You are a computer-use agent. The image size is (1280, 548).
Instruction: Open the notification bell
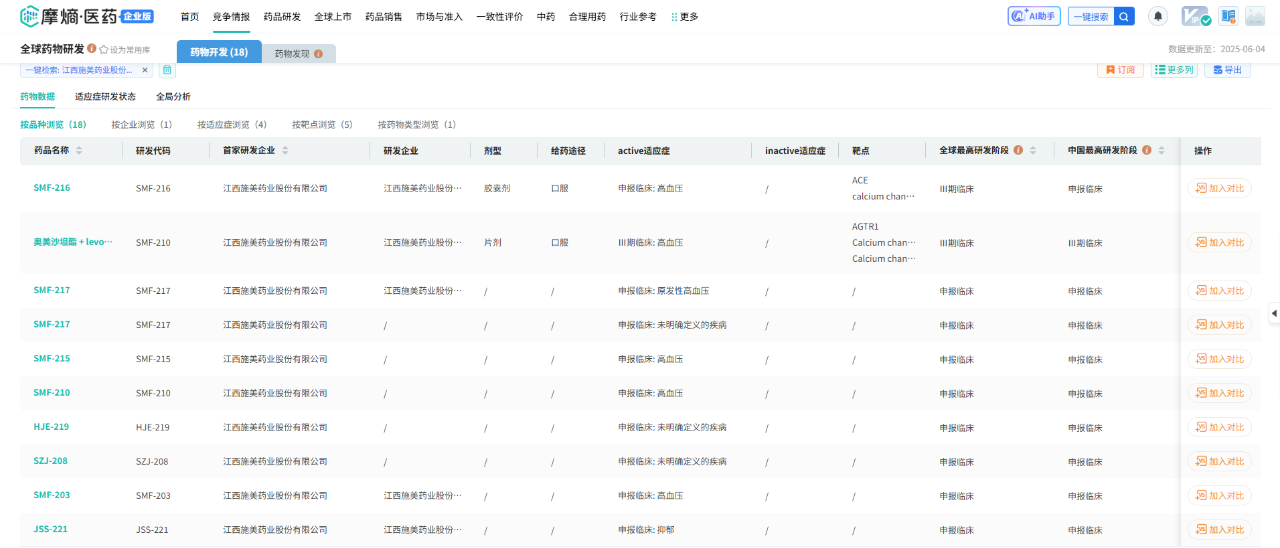[1158, 16]
